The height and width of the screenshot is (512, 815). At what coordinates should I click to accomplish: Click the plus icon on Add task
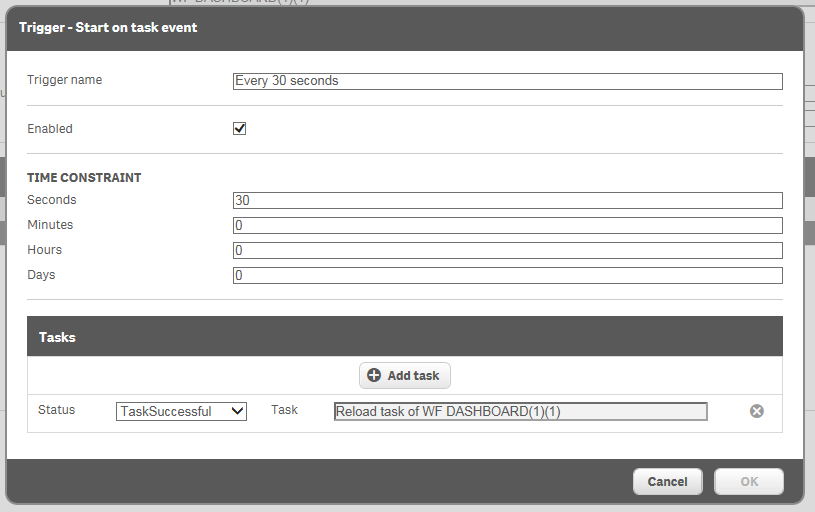click(x=374, y=376)
